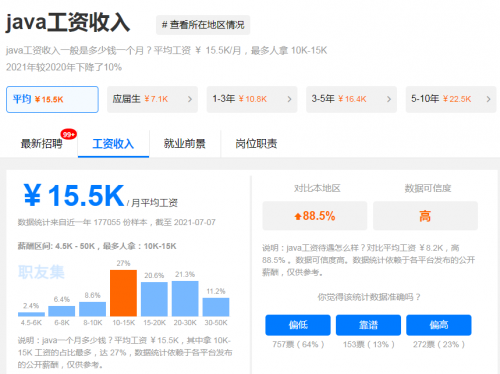Expand the chevron on 5-10年 card
The width and height of the screenshot is (500, 374).
point(488,99)
